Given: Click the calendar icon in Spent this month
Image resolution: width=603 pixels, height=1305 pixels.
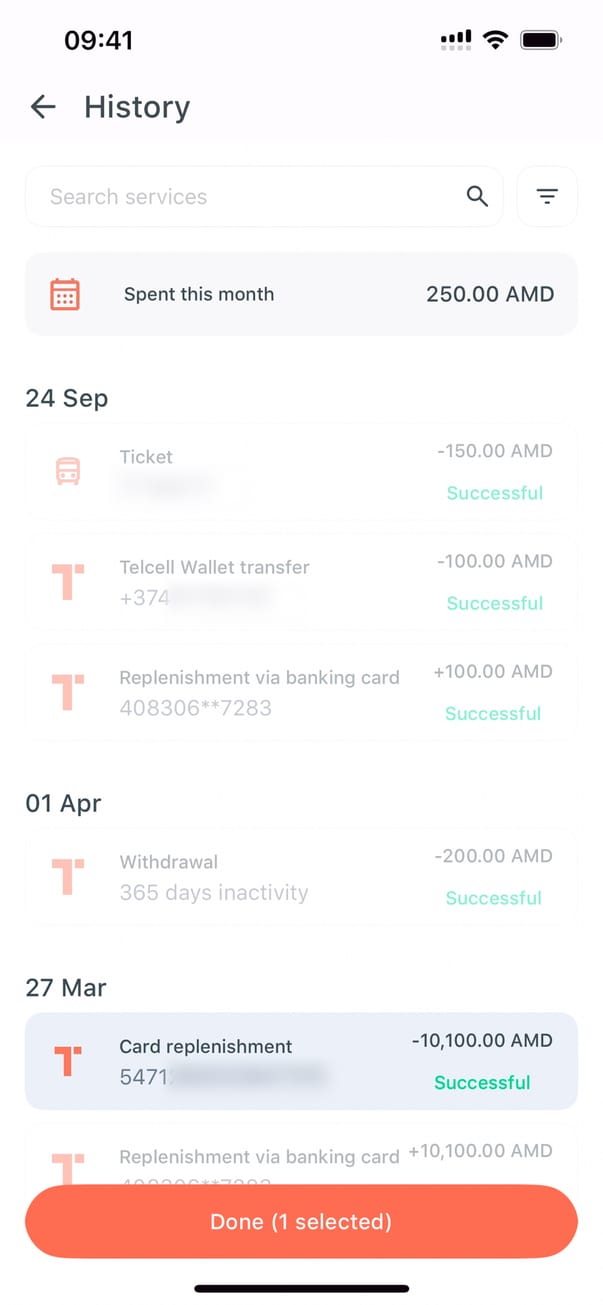Looking at the screenshot, I should click(x=65, y=294).
